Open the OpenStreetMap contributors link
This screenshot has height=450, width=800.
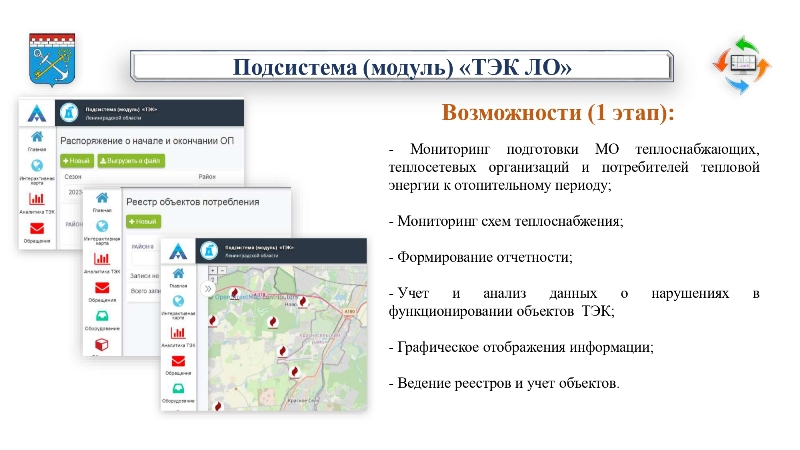pyautogui.click(x=256, y=296)
